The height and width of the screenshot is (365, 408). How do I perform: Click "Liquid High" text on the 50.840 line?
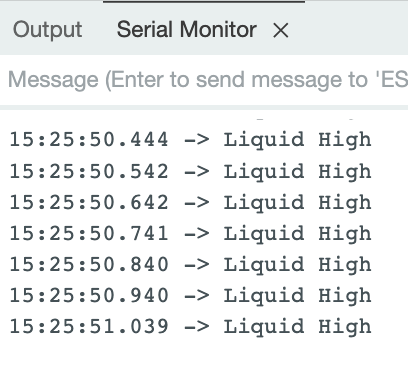click(297, 266)
